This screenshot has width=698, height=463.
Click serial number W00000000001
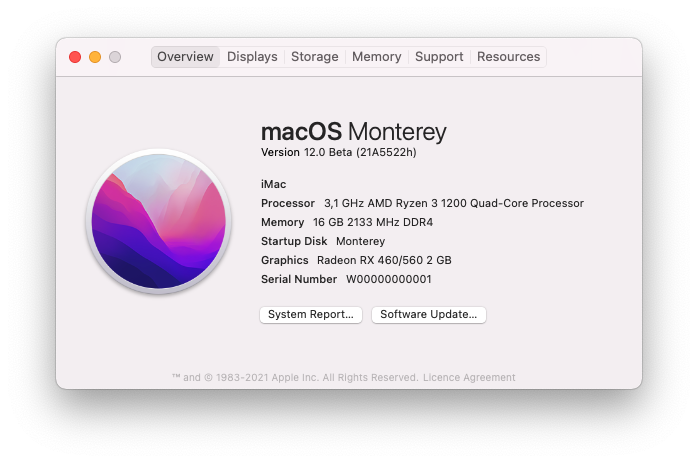pyautogui.click(x=389, y=279)
